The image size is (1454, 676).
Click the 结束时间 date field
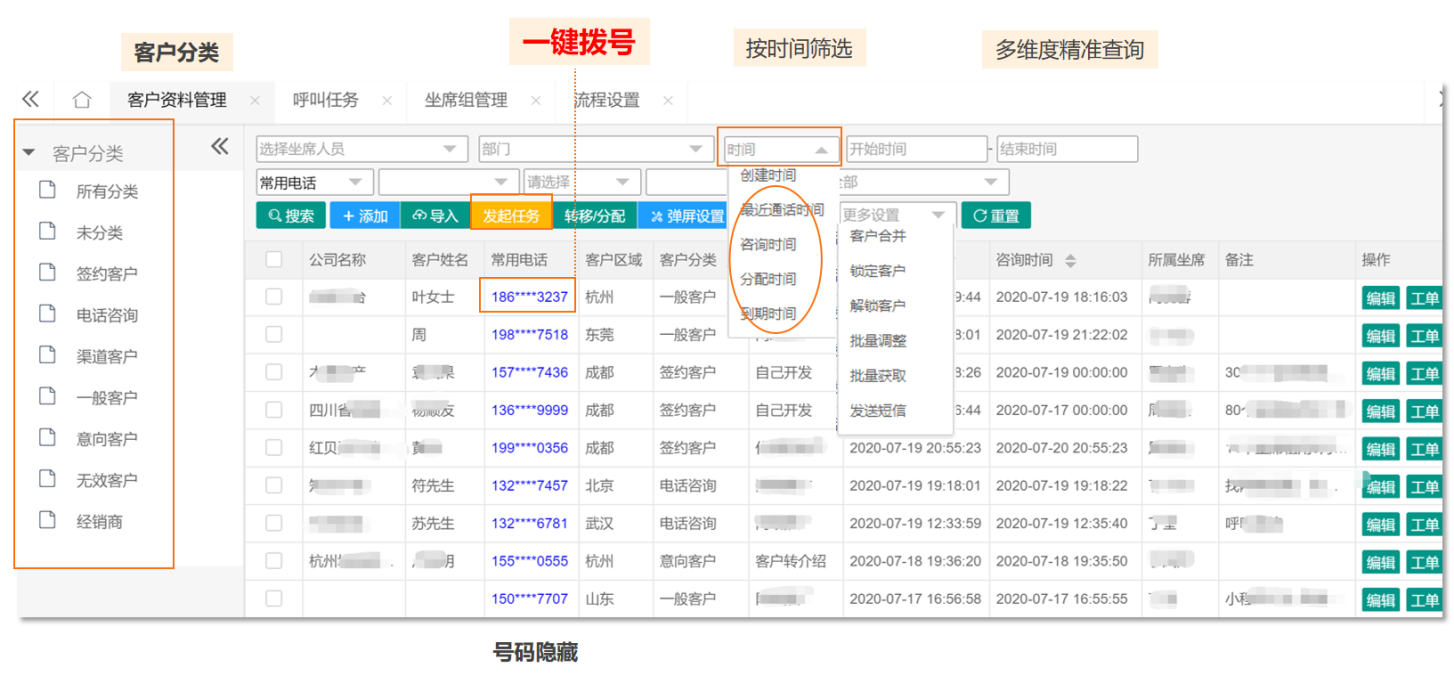[x=1067, y=149]
